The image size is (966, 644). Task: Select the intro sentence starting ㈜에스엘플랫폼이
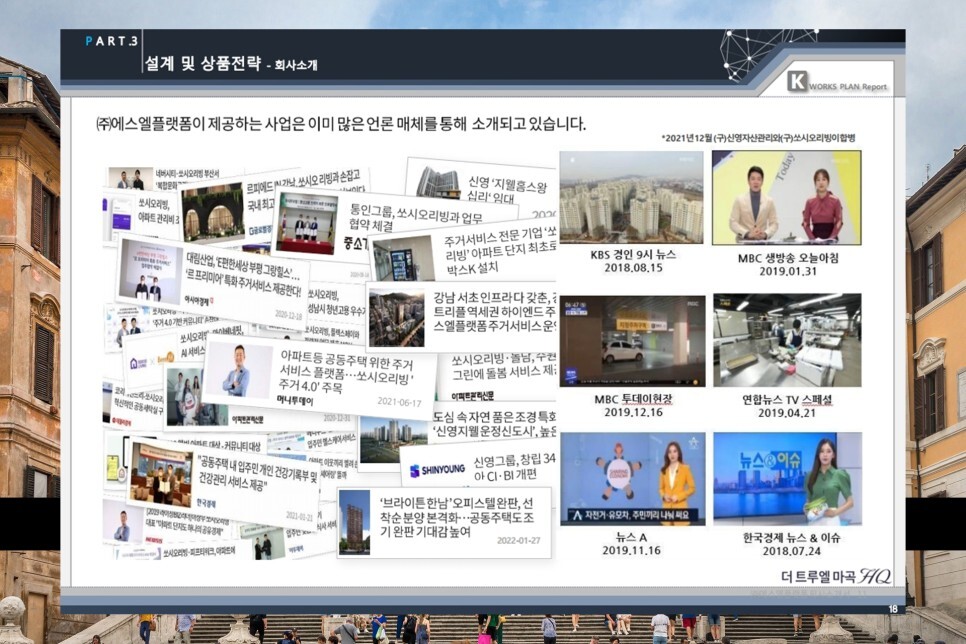(340, 124)
